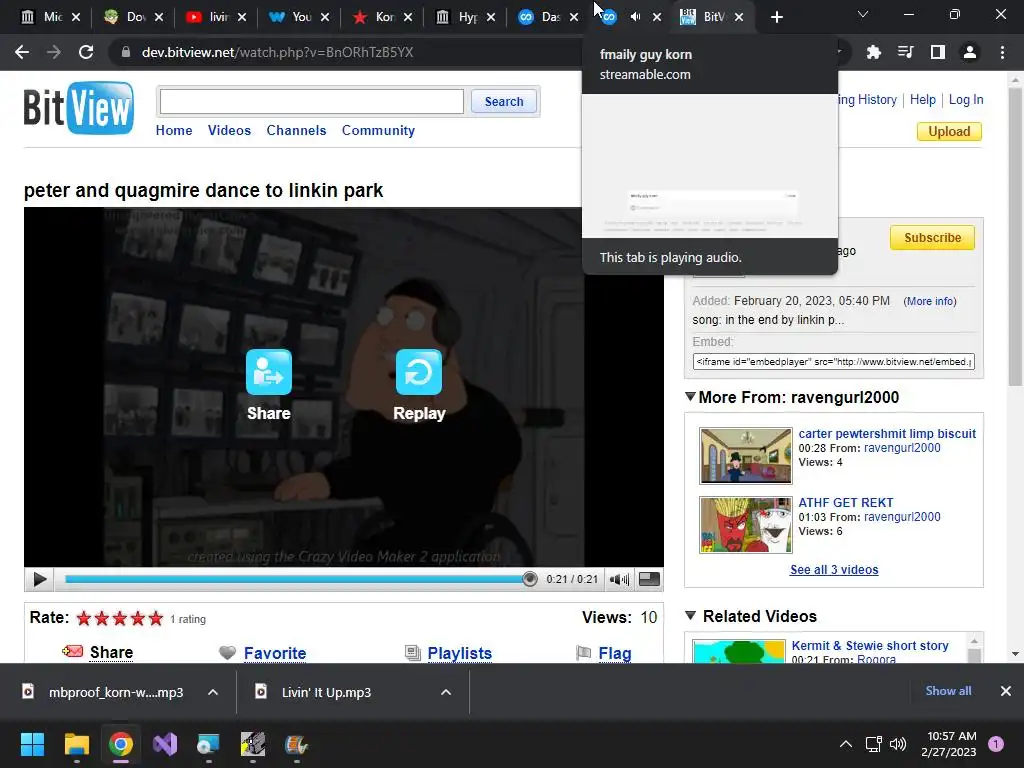Open the mbproof_korn mp3 download options chevron

213,692
